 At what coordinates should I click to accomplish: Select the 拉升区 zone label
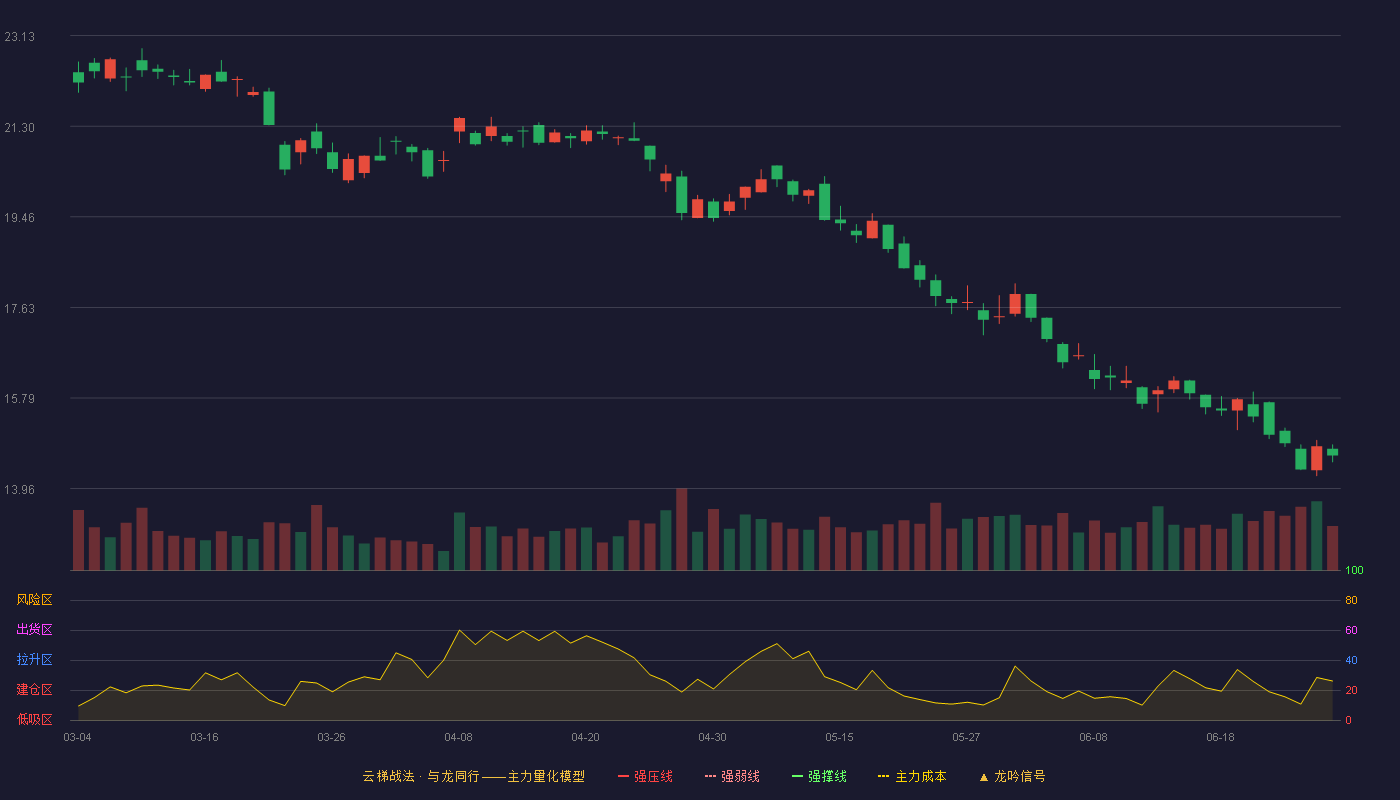click(x=34, y=660)
